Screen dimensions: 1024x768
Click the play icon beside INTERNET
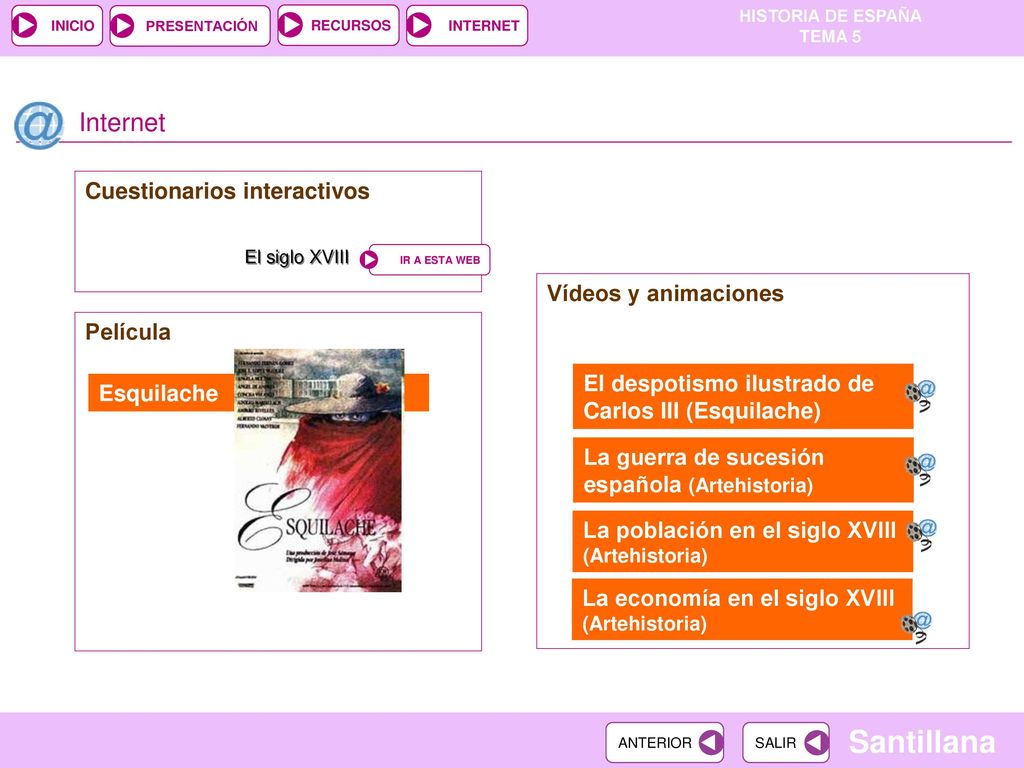point(419,25)
